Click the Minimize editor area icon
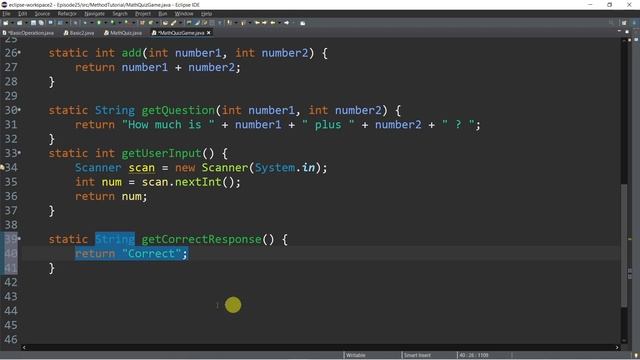This screenshot has width=640, height=360. coord(619,31)
